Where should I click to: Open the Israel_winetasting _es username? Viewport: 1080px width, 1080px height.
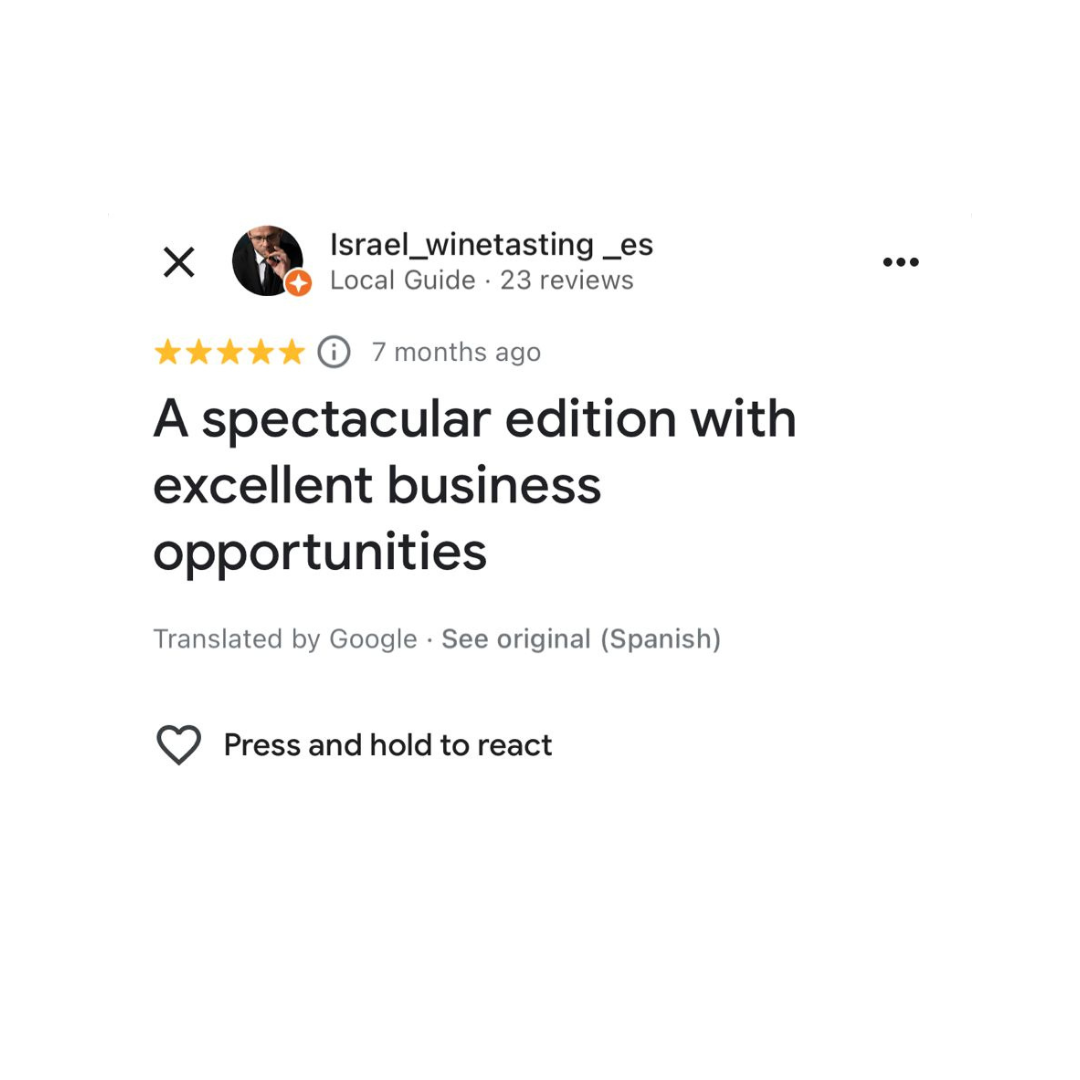[491, 244]
